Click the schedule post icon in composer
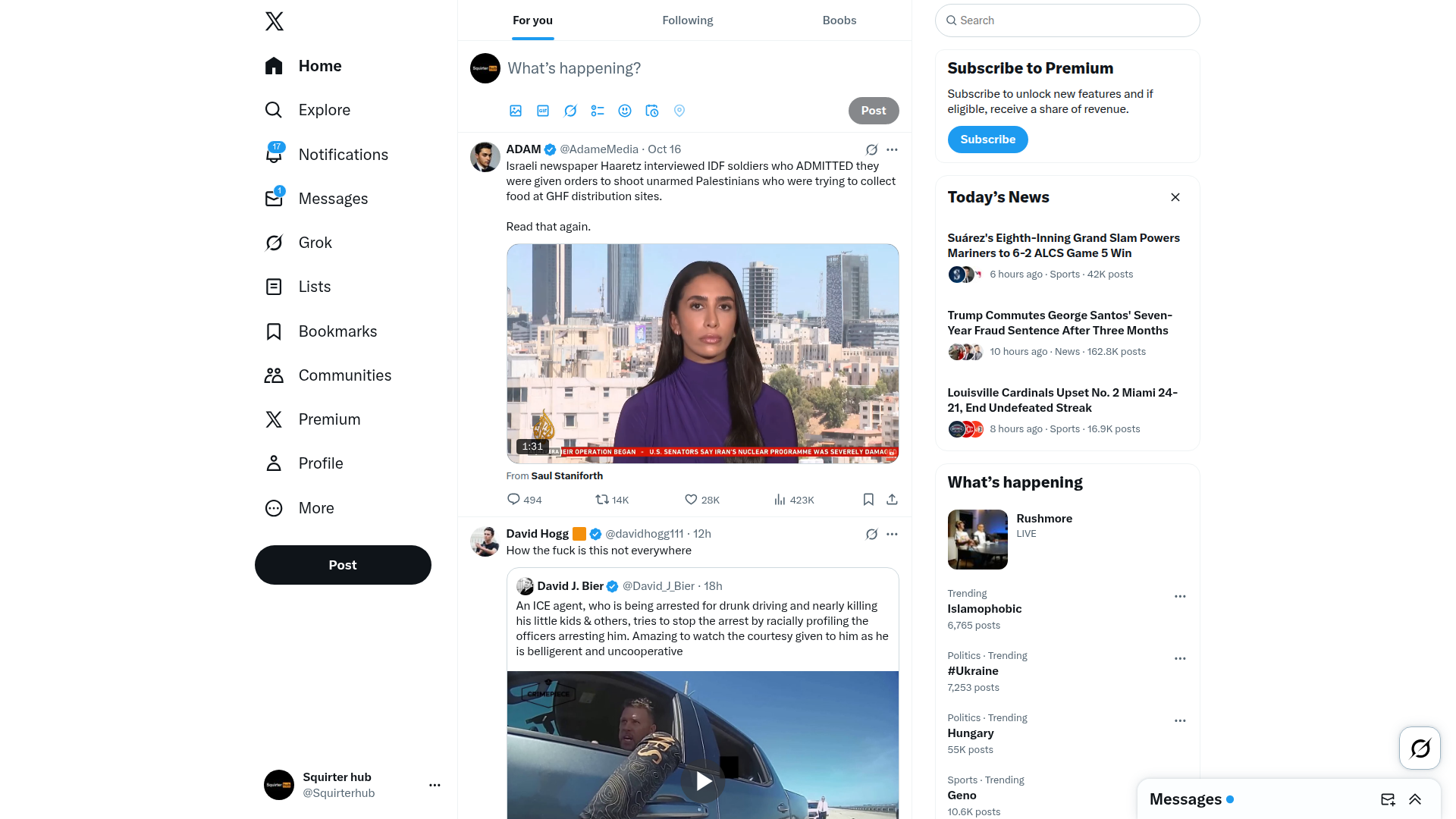Screen dimensions: 1456x819 click(x=652, y=111)
